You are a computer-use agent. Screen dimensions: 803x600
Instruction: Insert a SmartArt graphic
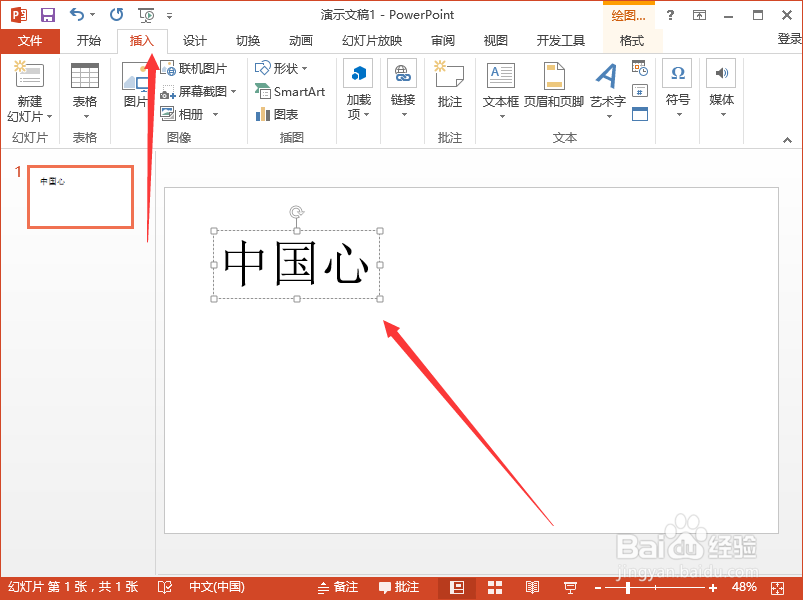point(291,92)
